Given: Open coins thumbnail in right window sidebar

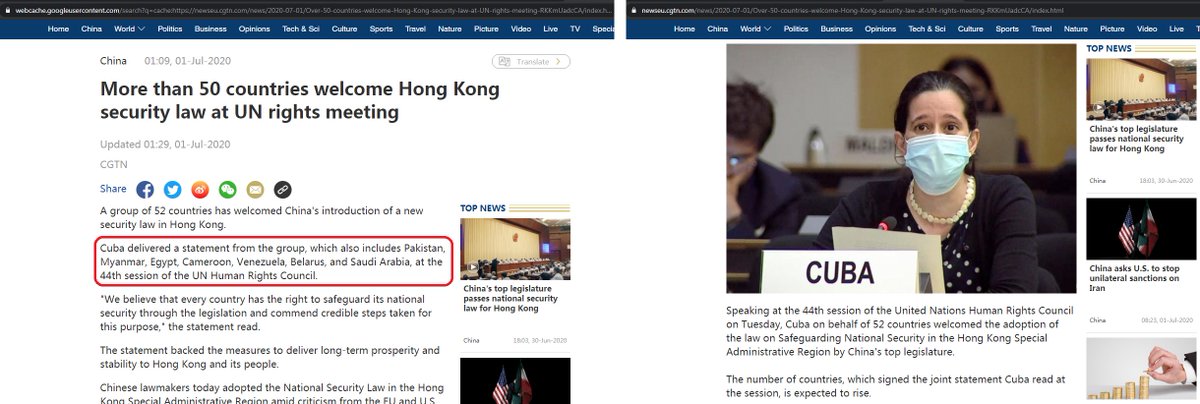Looking at the screenshot, I should [x=1140, y=369].
